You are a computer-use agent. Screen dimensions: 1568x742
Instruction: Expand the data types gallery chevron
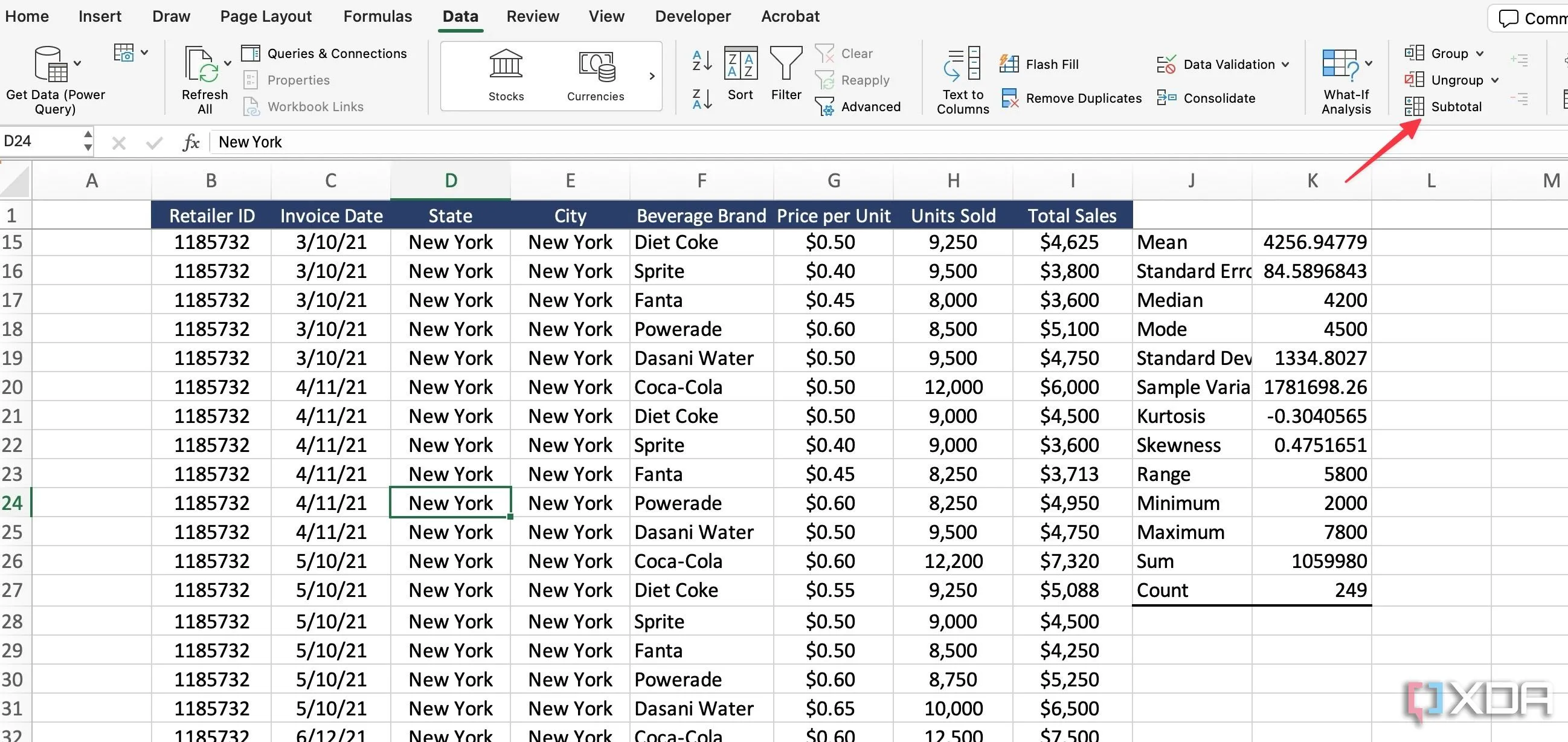point(651,76)
